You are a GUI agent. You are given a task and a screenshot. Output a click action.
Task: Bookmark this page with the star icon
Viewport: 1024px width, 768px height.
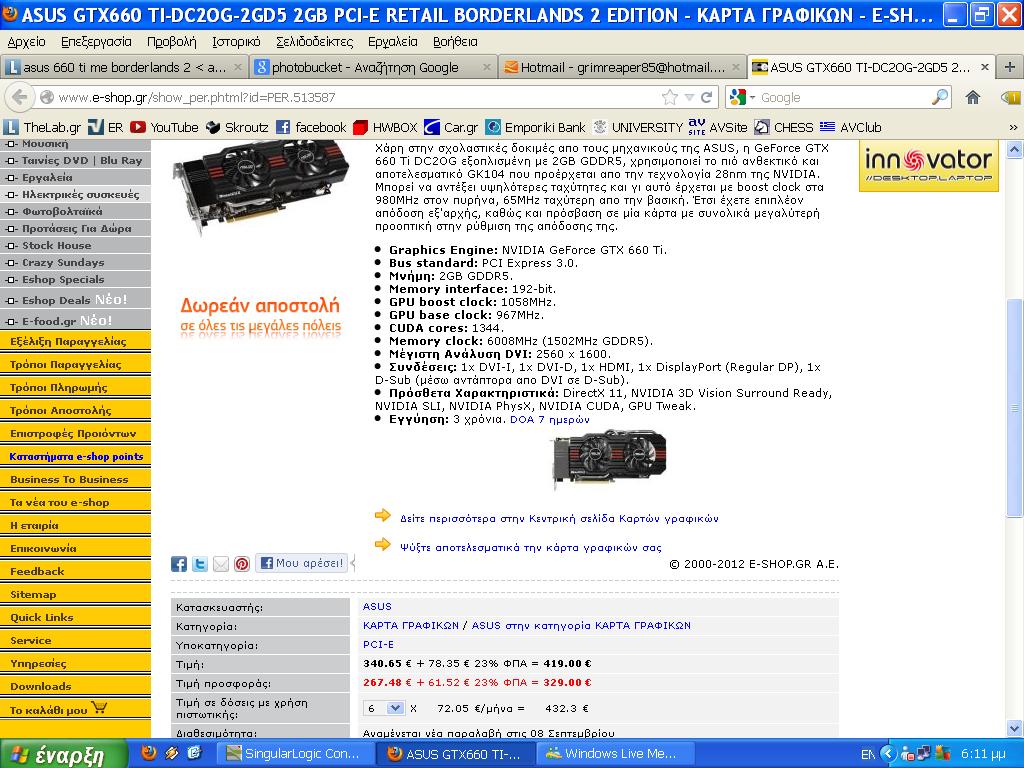[x=670, y=97]
